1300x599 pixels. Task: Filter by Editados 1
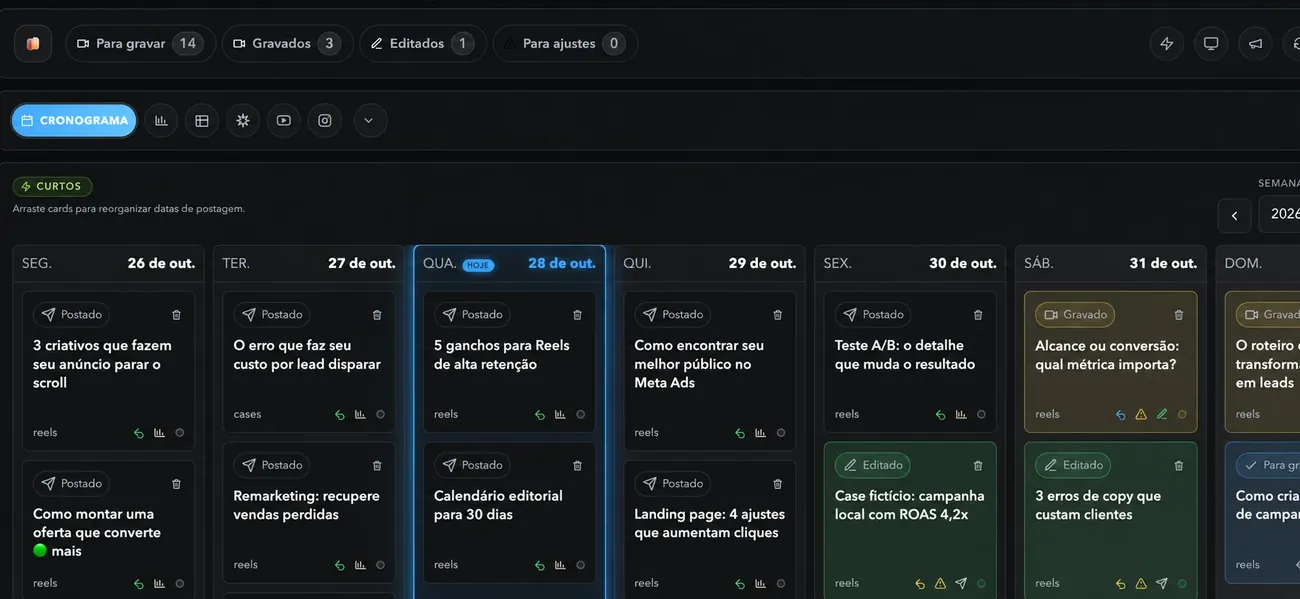(x=423, y=44)
